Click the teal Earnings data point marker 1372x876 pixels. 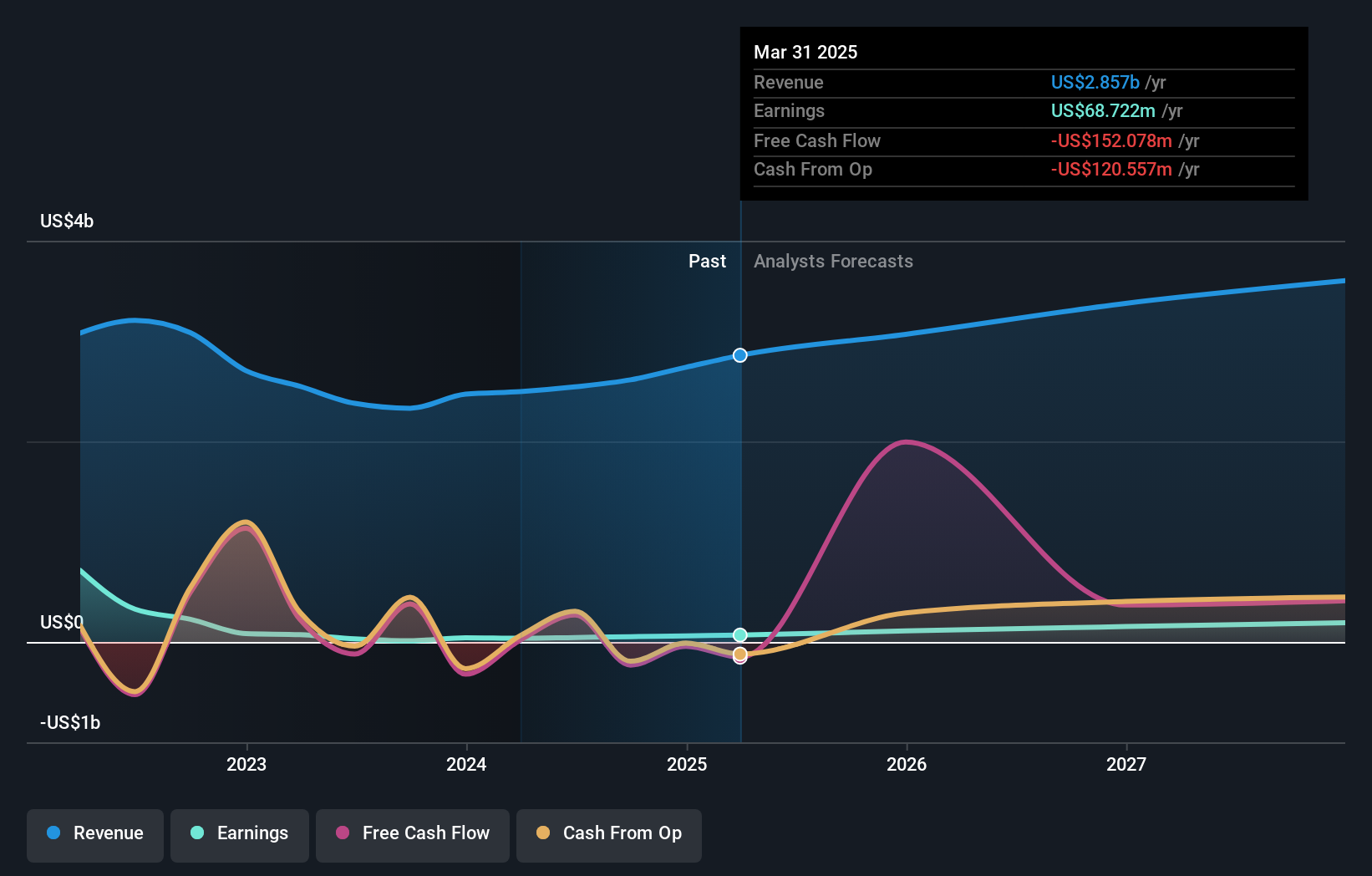[740, 635]
